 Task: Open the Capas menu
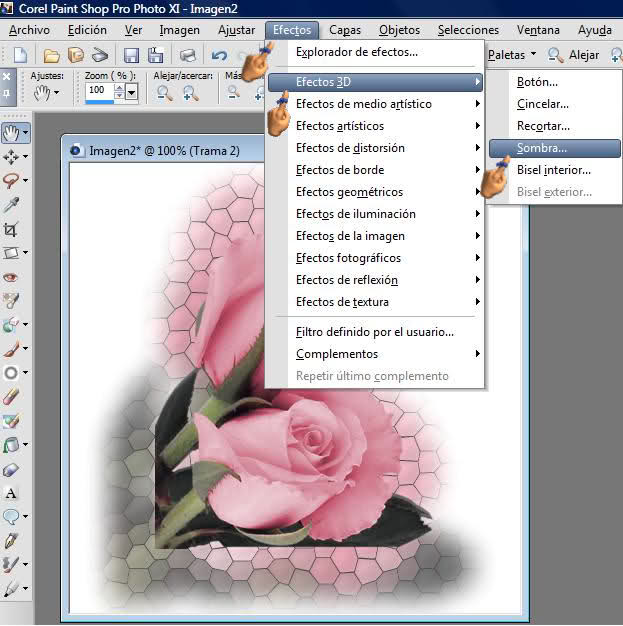coord(345,30)
